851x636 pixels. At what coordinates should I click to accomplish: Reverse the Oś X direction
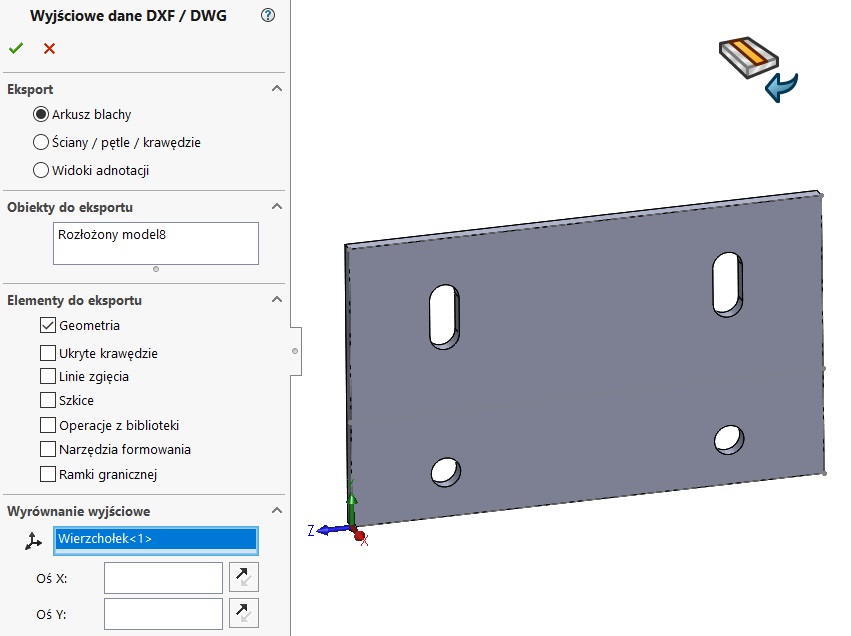pos(244,577)
